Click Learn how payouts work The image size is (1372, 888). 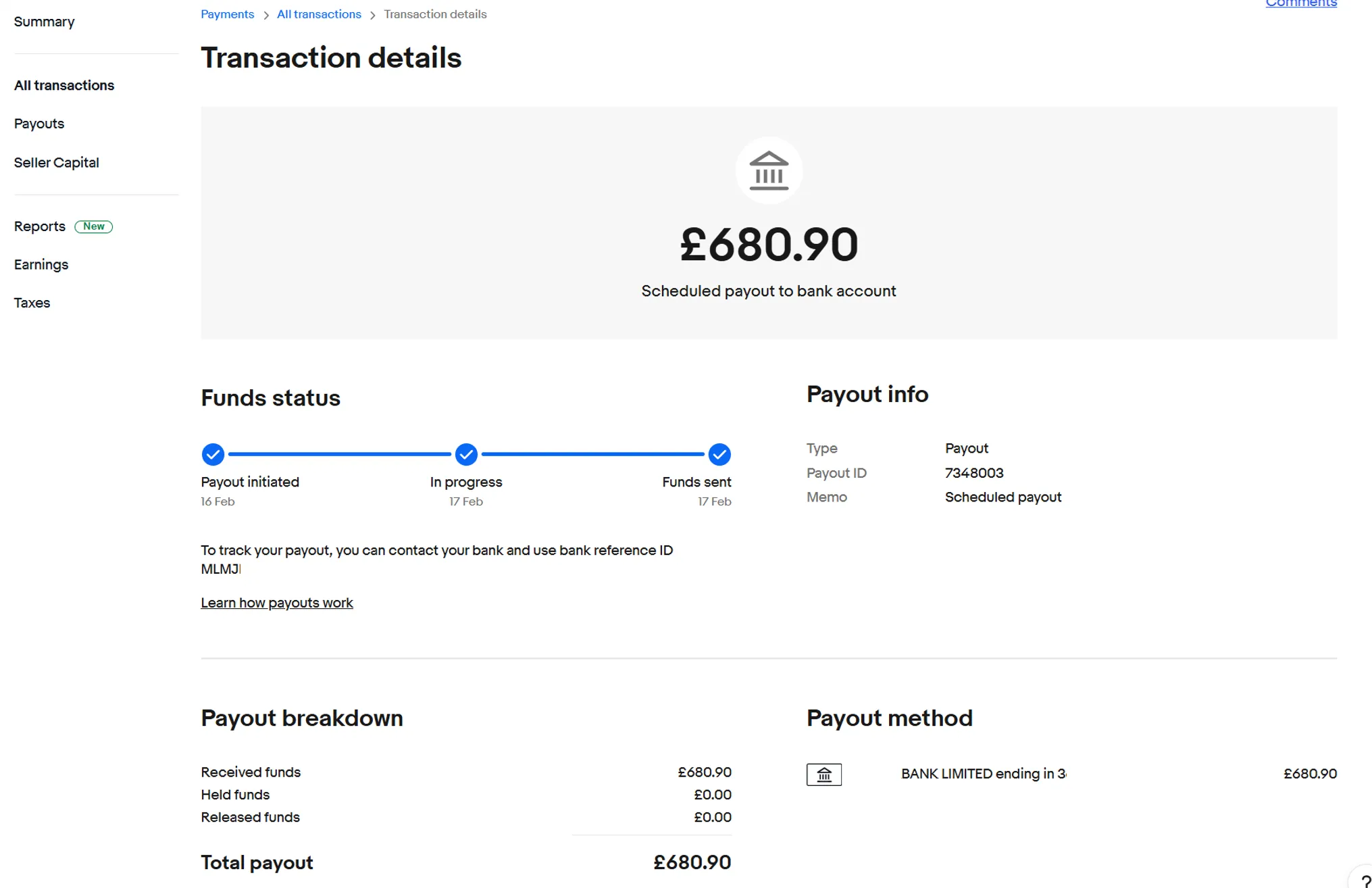(277, 602)
